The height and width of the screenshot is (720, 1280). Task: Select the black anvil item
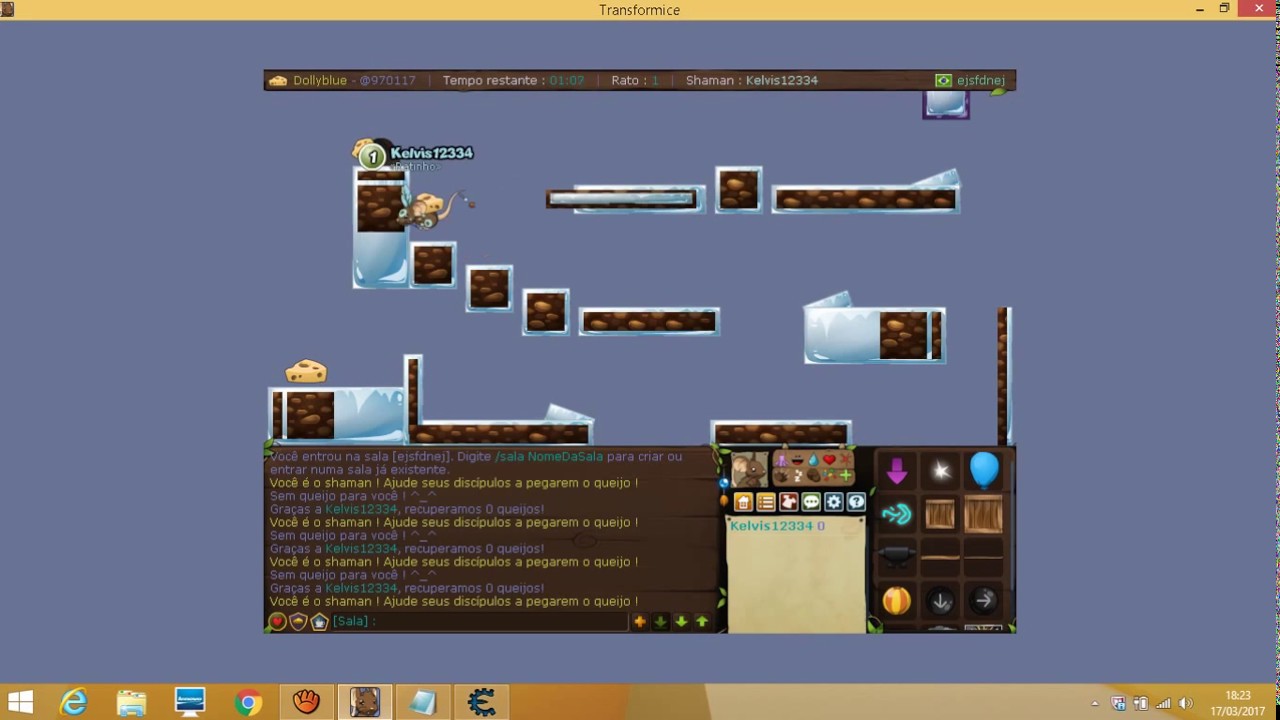[x=897, y=555]
